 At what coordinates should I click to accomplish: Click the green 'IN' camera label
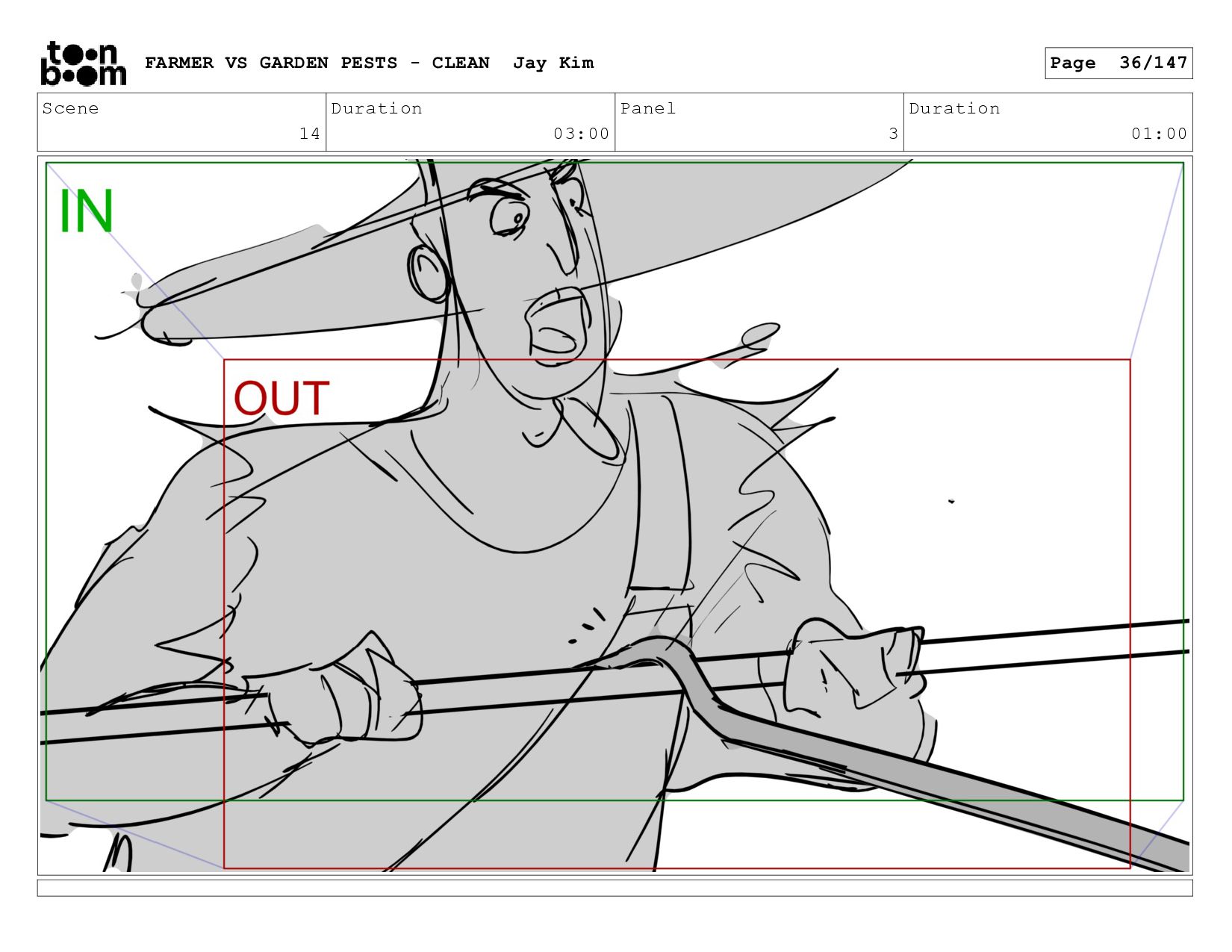click(x=86, y=211)
